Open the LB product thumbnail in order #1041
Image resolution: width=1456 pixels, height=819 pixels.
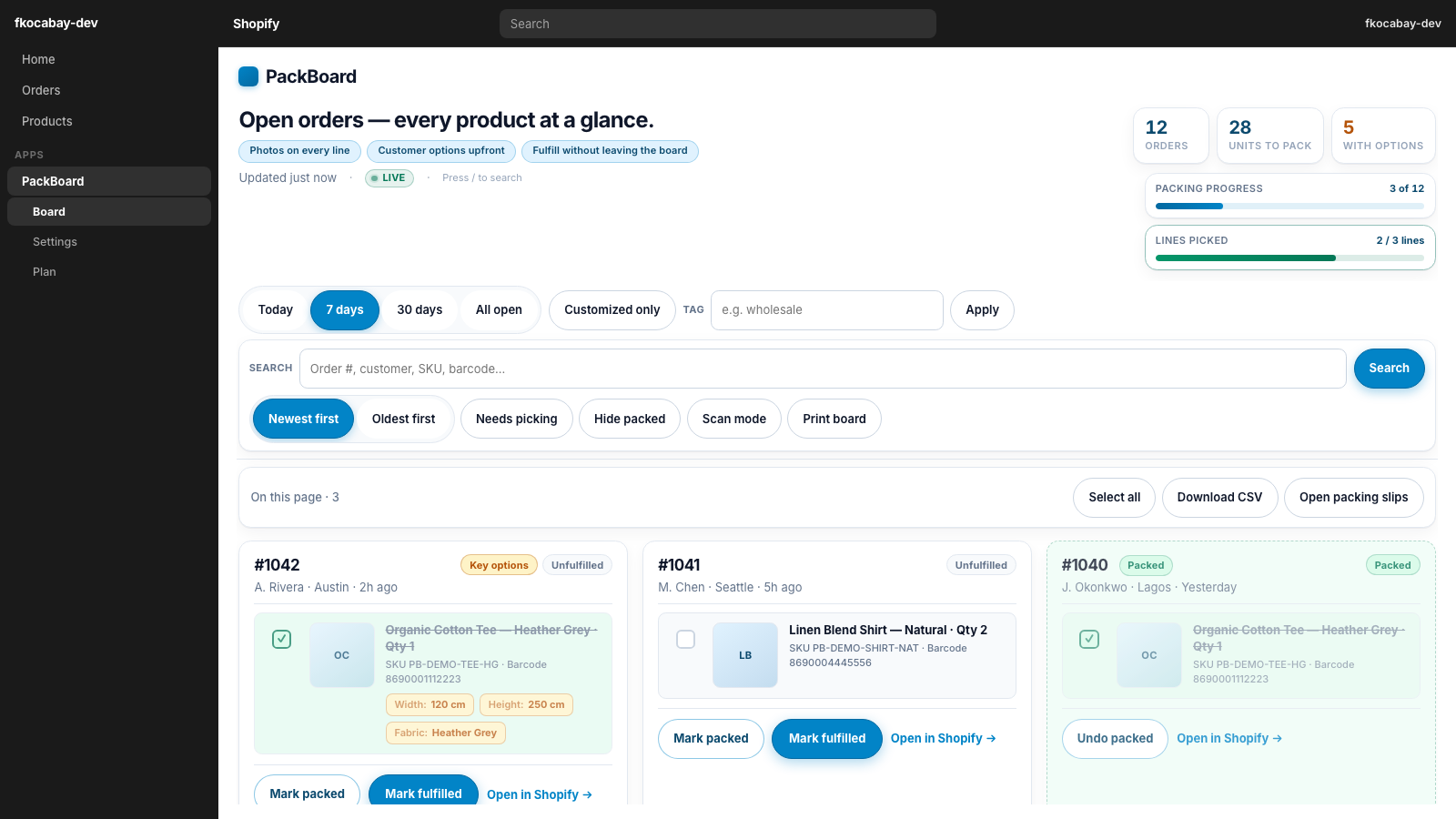(x=745, y=655)
